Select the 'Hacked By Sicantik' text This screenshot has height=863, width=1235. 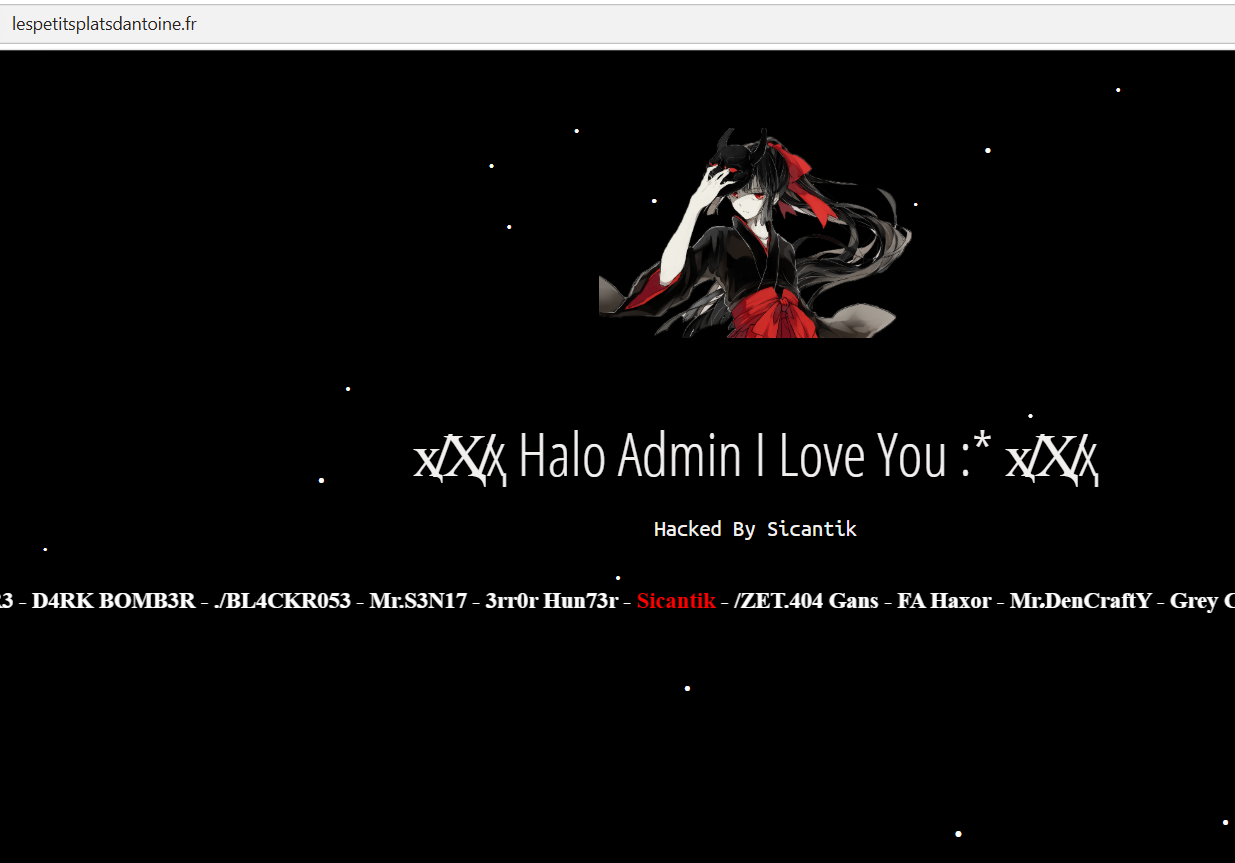pyautogui.click(x=755, y=529)
